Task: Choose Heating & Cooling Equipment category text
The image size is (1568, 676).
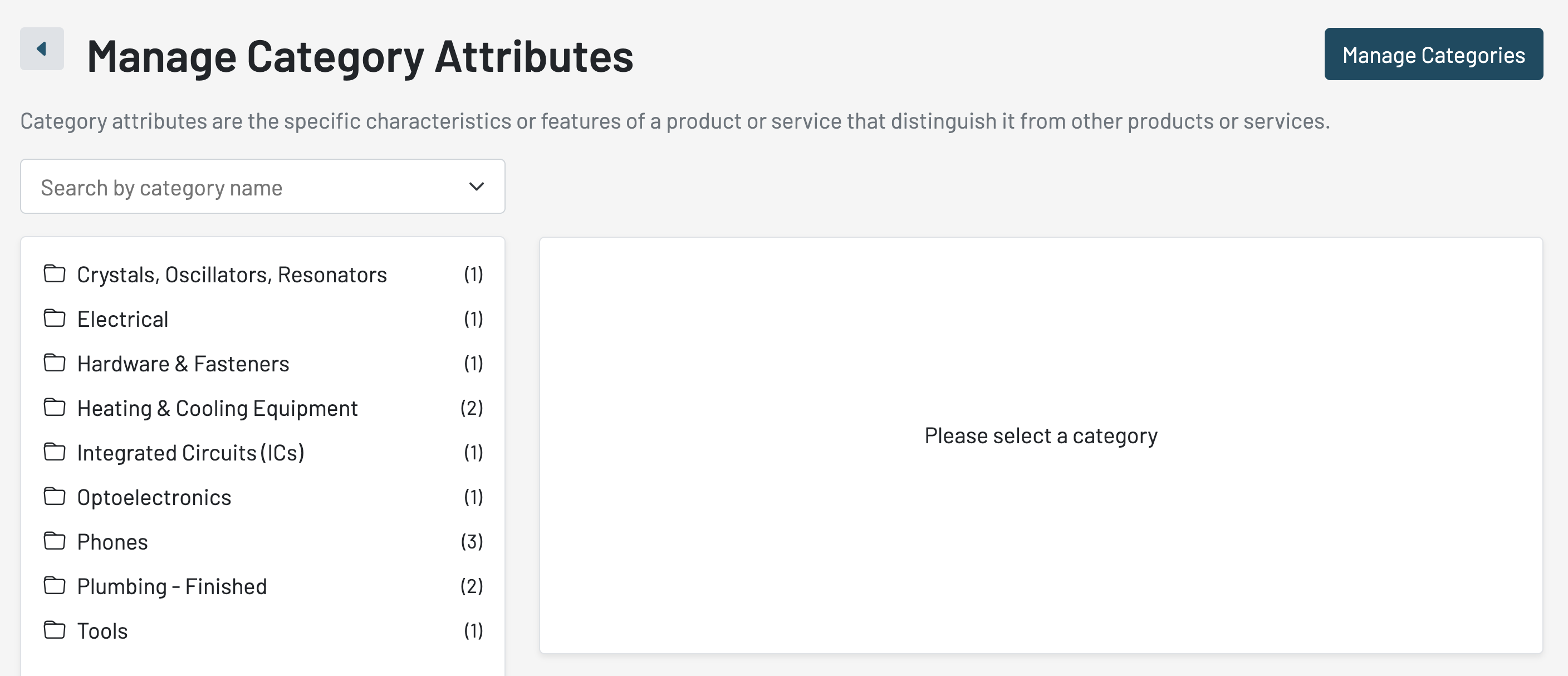Action: (217, 408)
